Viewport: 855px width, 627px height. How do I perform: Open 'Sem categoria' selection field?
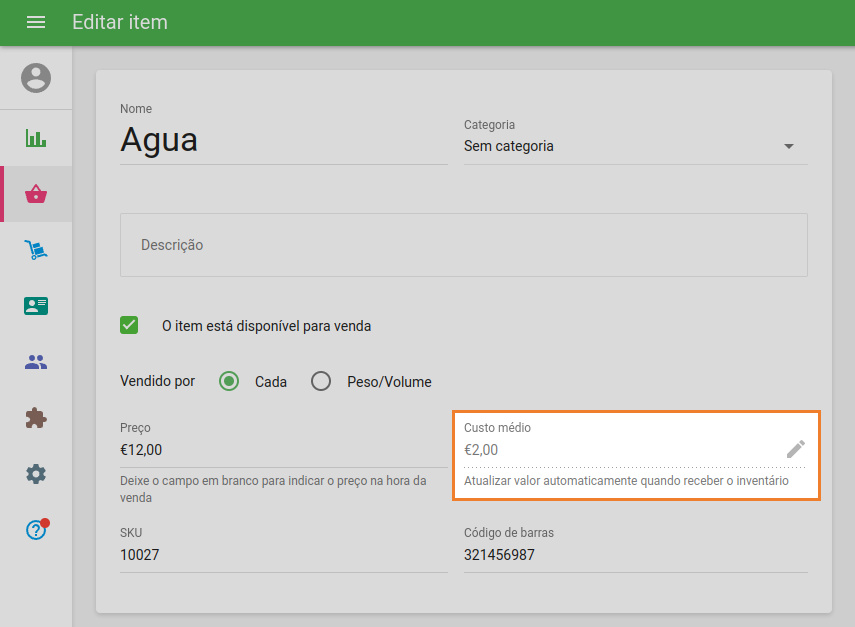click(620, 146)
